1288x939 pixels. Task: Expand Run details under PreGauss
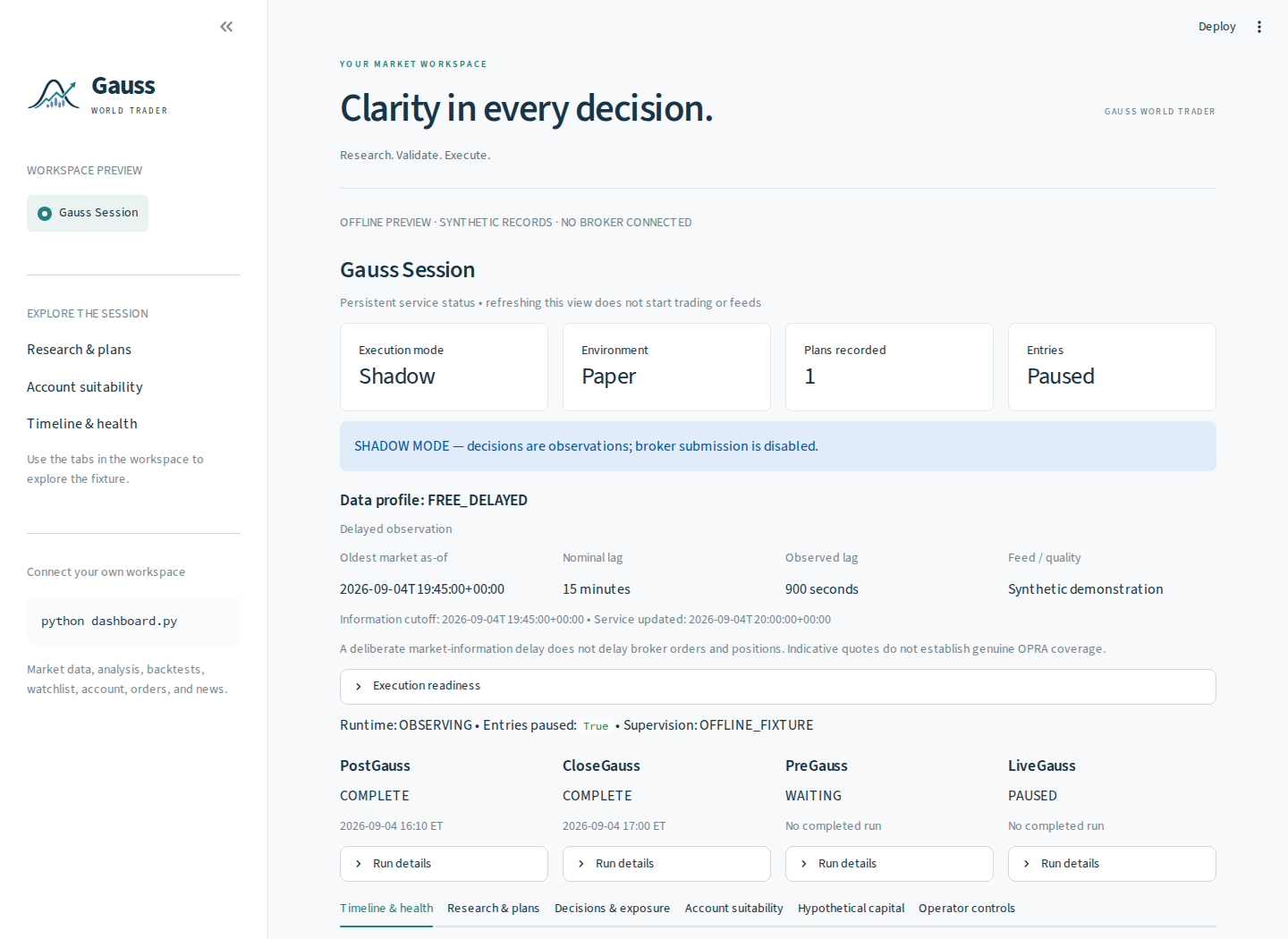click(x=889, y=864)
